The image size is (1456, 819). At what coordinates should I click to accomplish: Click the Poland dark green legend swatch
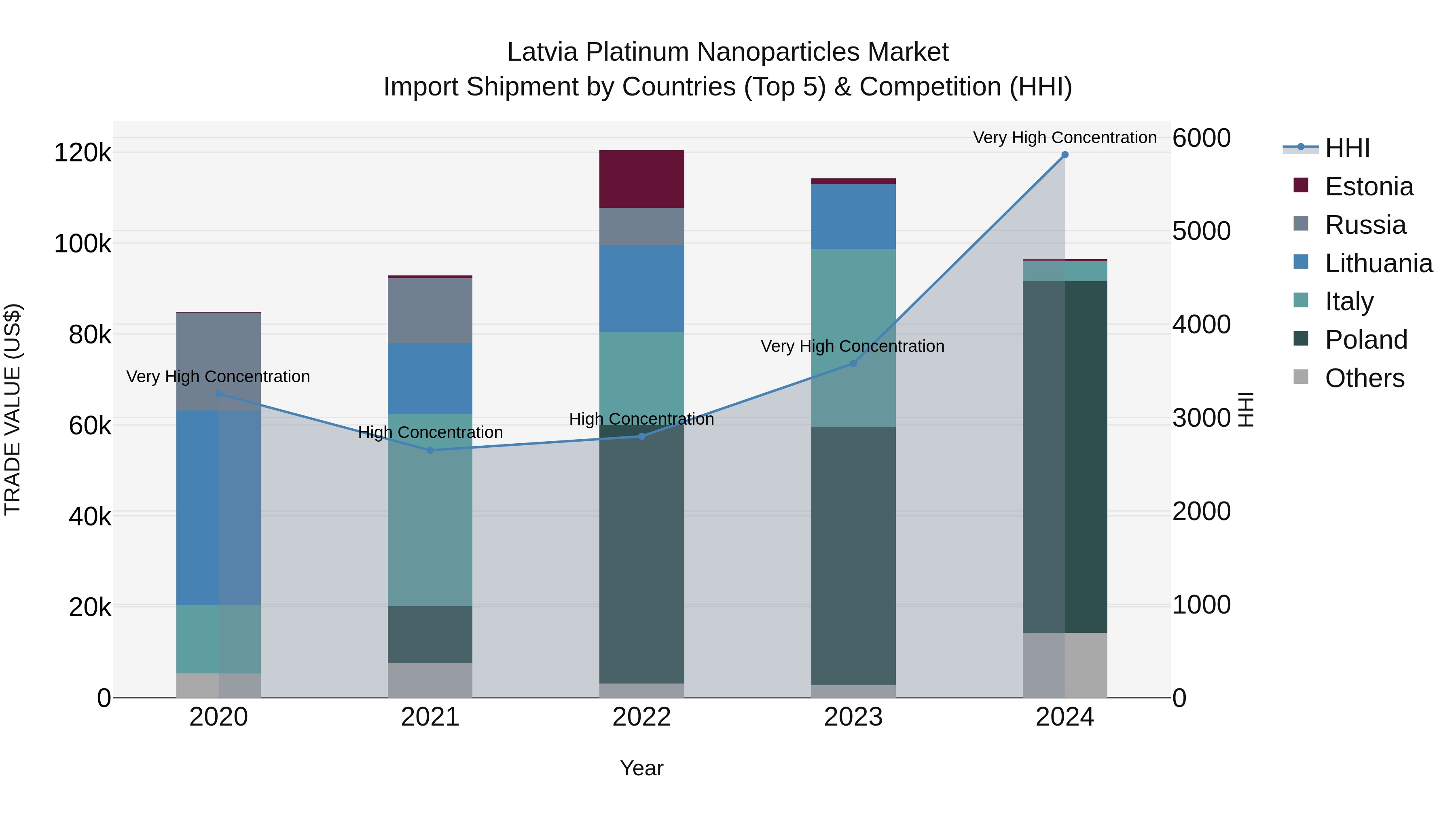click(x=1301, y=339)
